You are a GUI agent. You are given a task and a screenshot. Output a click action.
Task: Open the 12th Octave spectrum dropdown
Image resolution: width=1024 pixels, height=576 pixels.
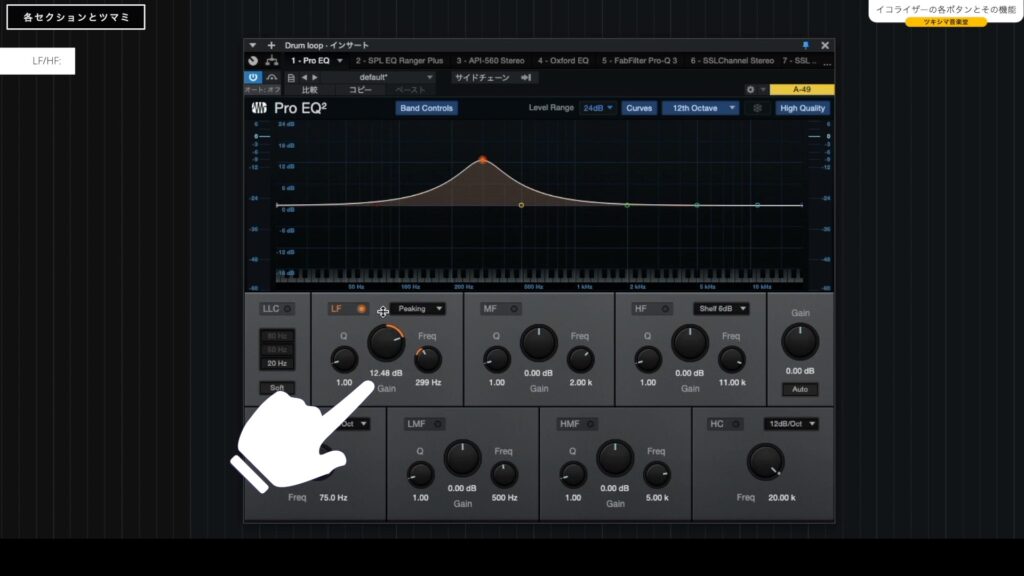coord(701,108)
